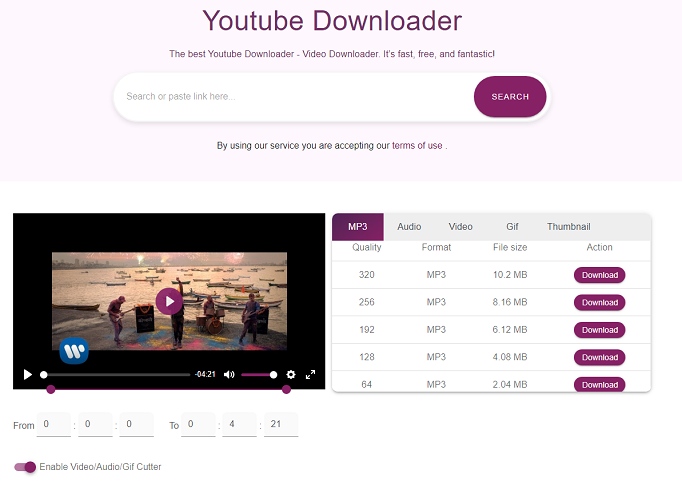The height and width of the screenshot is (482, 682).
Task: Mute the video with speaker icon
Action: [229, 375]
